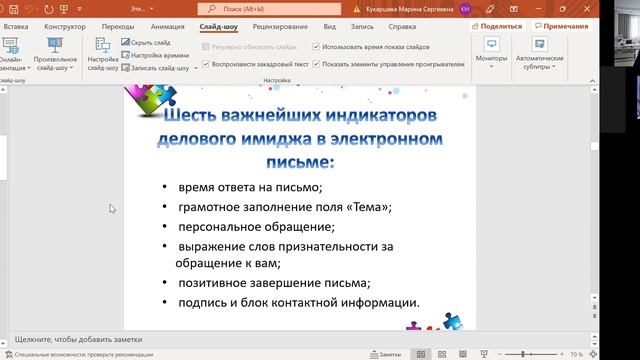
Task: Switch to Slide Sorter view icon
Action: (442, 354)
